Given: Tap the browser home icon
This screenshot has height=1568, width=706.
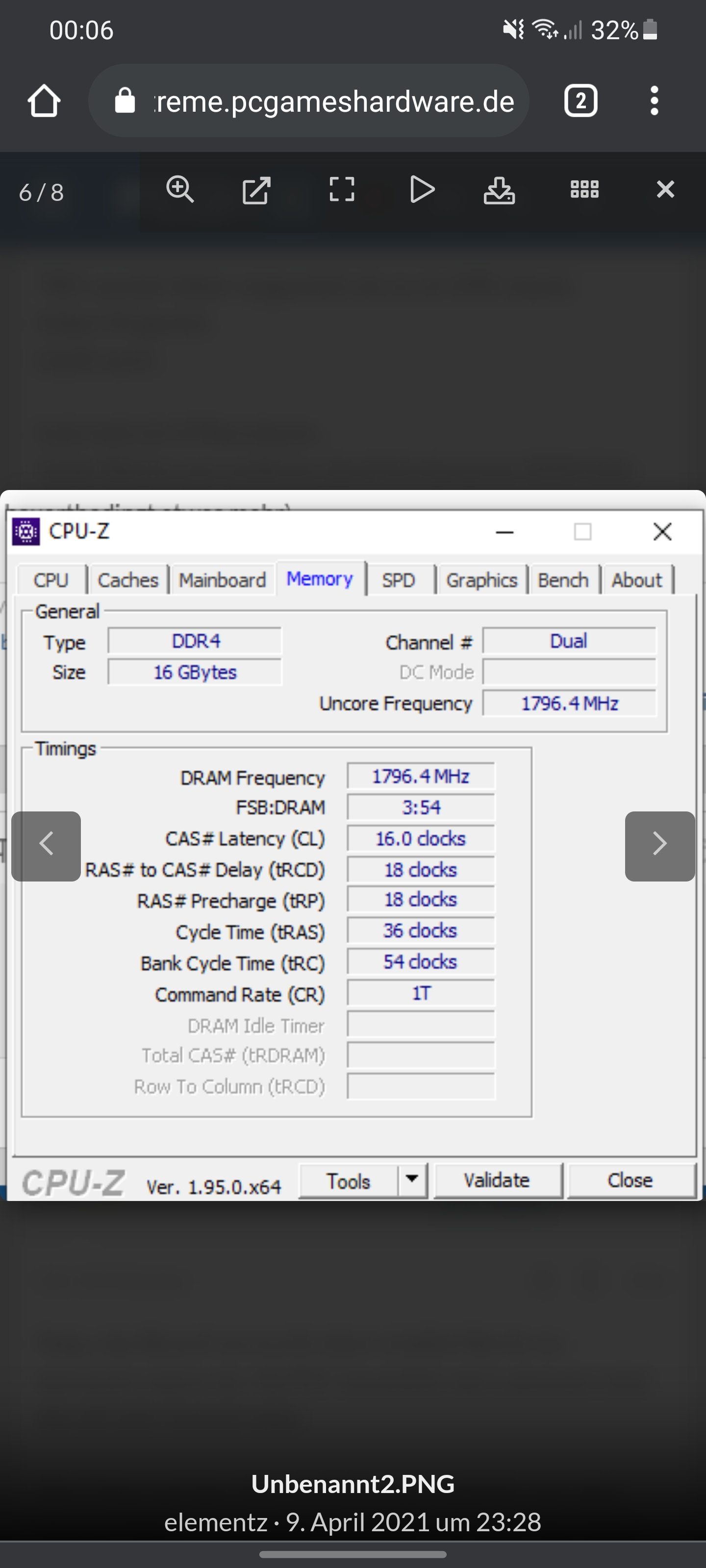Looking at the screenshot, I should [44, 101].
